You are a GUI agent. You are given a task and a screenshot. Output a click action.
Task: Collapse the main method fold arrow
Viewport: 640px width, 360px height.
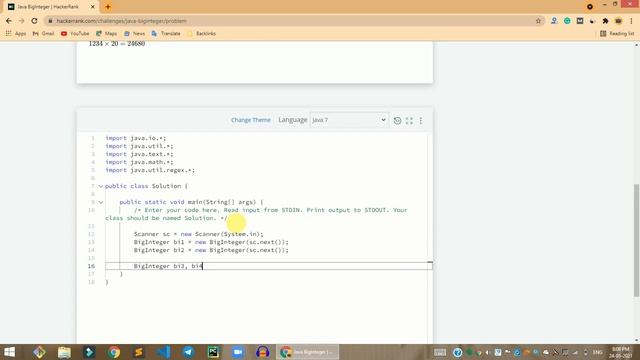click(101, 202)
